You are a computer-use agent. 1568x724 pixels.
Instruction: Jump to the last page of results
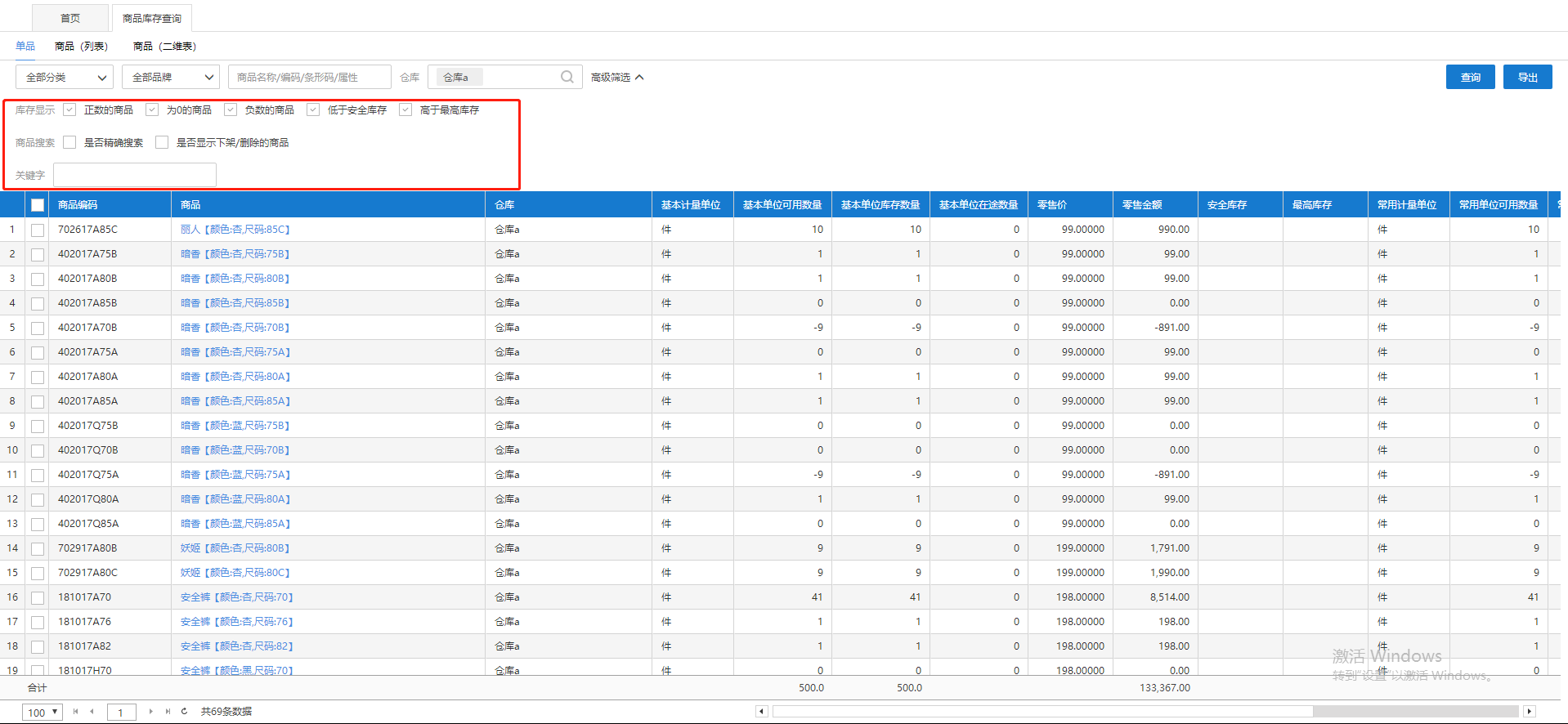click(x=168, y=712)
